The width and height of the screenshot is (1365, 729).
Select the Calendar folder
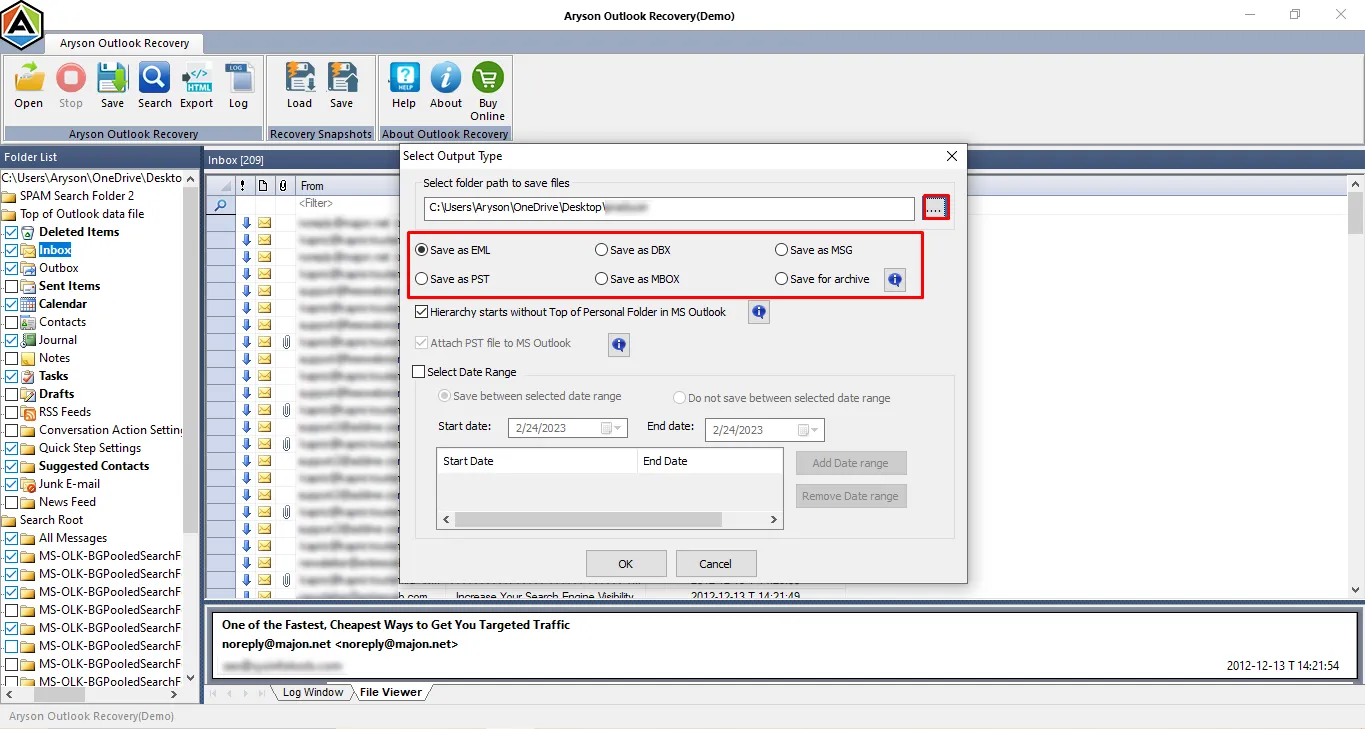(63, 304)
